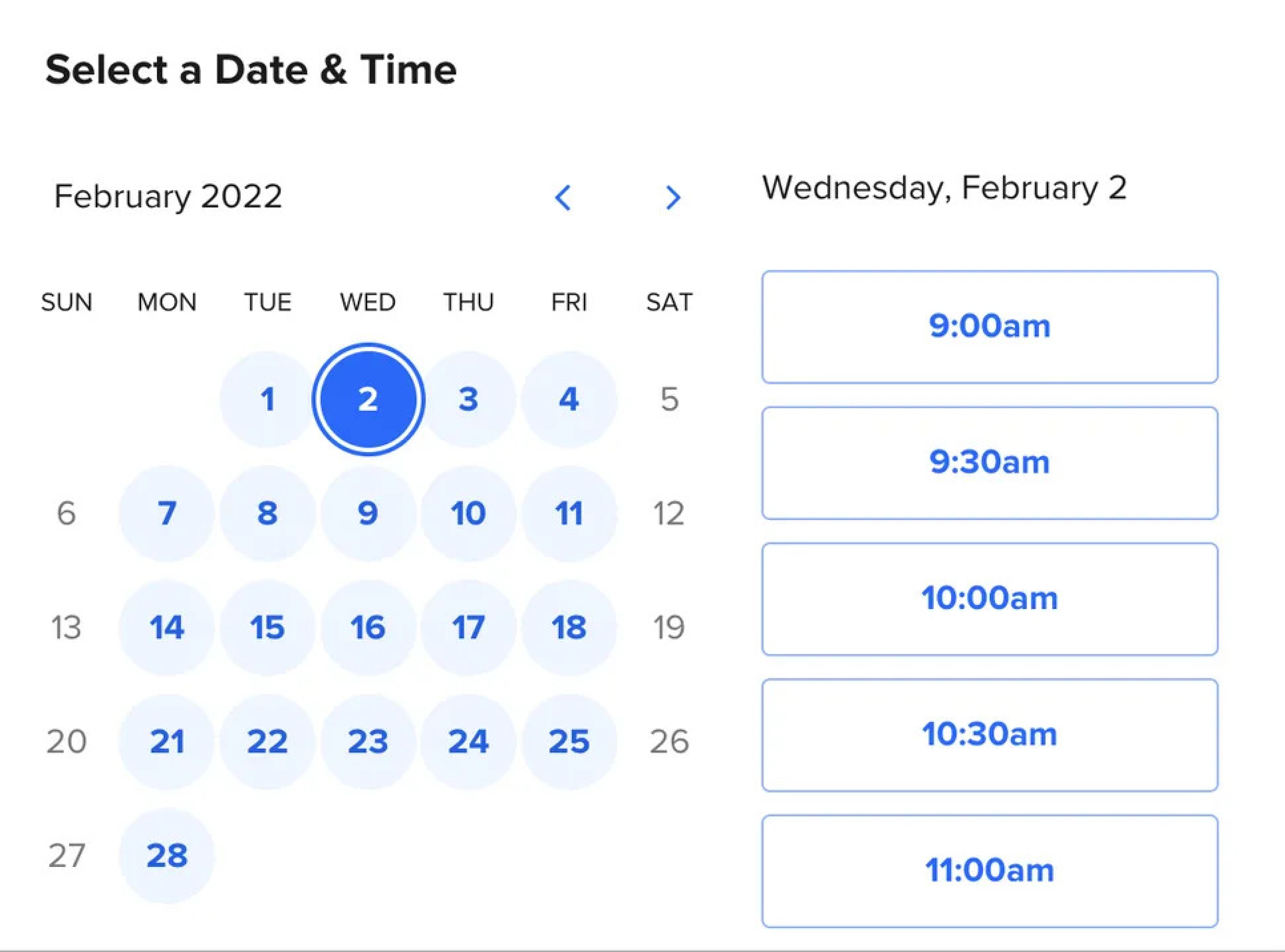The width and height of the screenshot is (1285, 952).
Task: Choose February 9 on the calendar
Action: click(x=368, y=513)
